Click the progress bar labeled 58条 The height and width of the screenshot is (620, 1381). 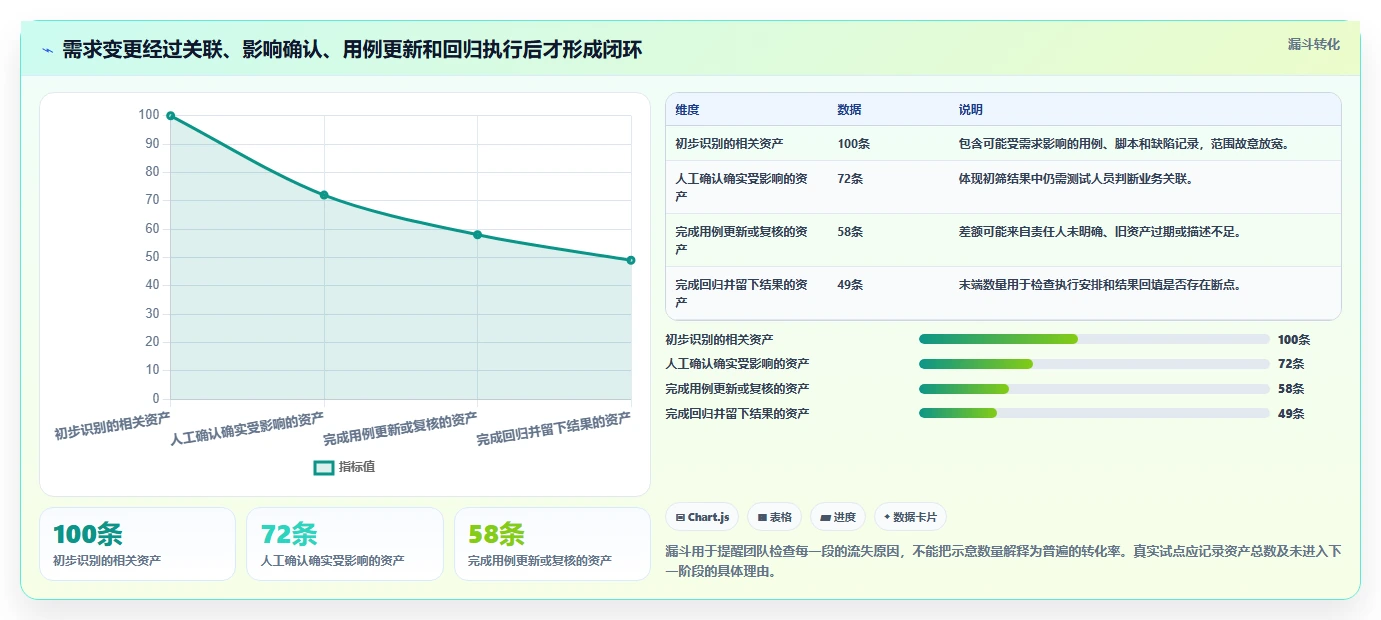pyautogui.click(x=1094, y=389)
